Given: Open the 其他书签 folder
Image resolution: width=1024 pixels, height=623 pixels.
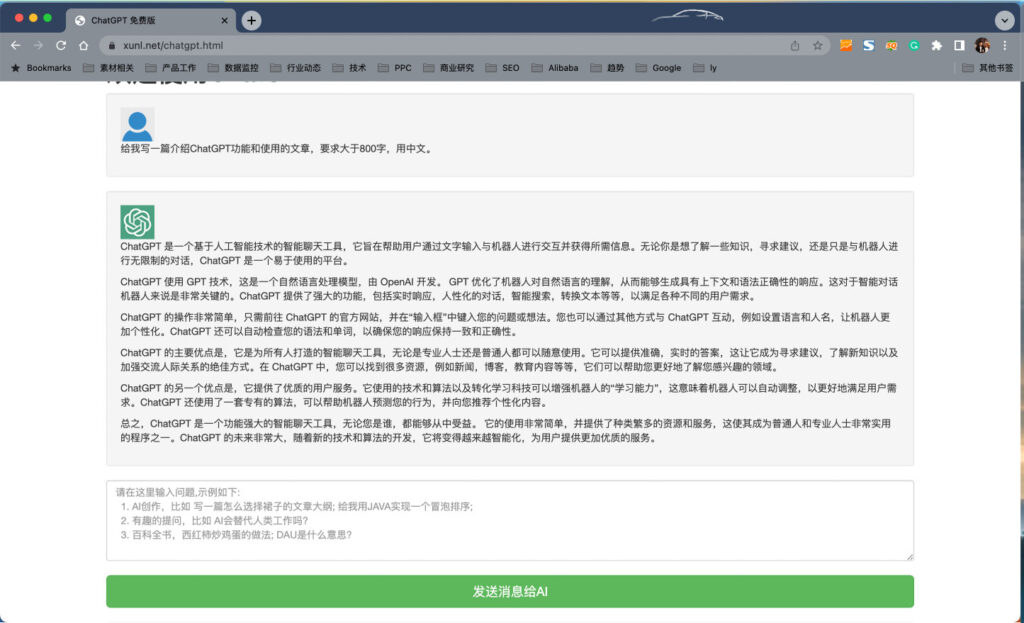Looking at the screenshot, I should 987,68.
